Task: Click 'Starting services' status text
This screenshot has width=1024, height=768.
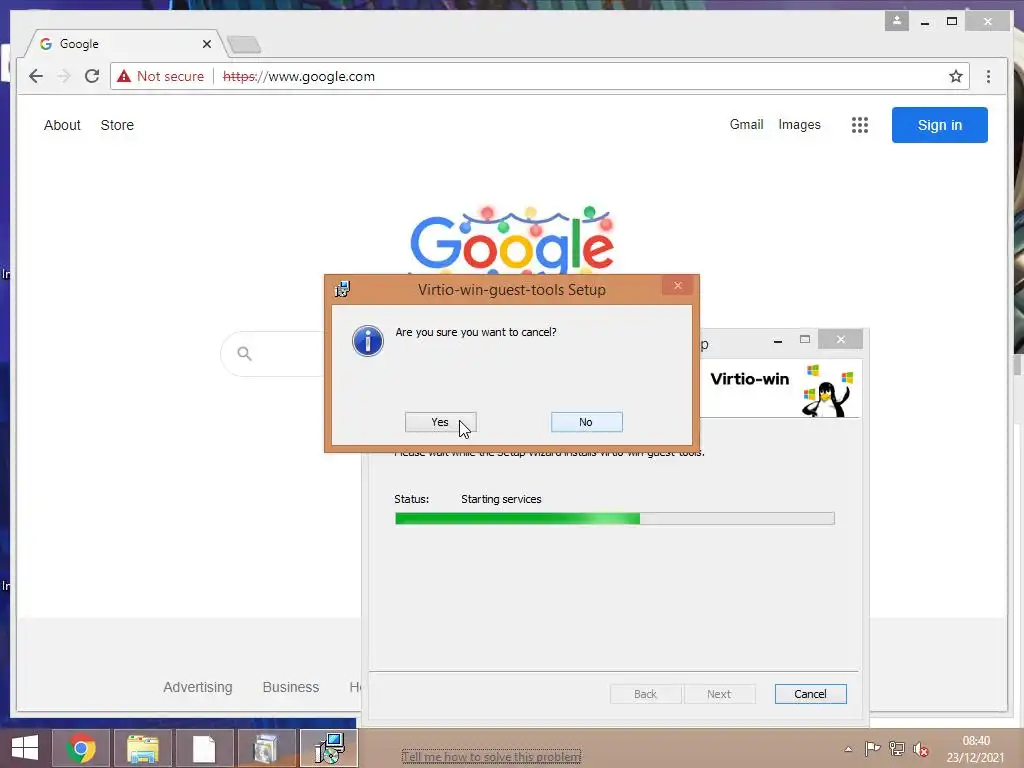Action: (x=502, y=500)
